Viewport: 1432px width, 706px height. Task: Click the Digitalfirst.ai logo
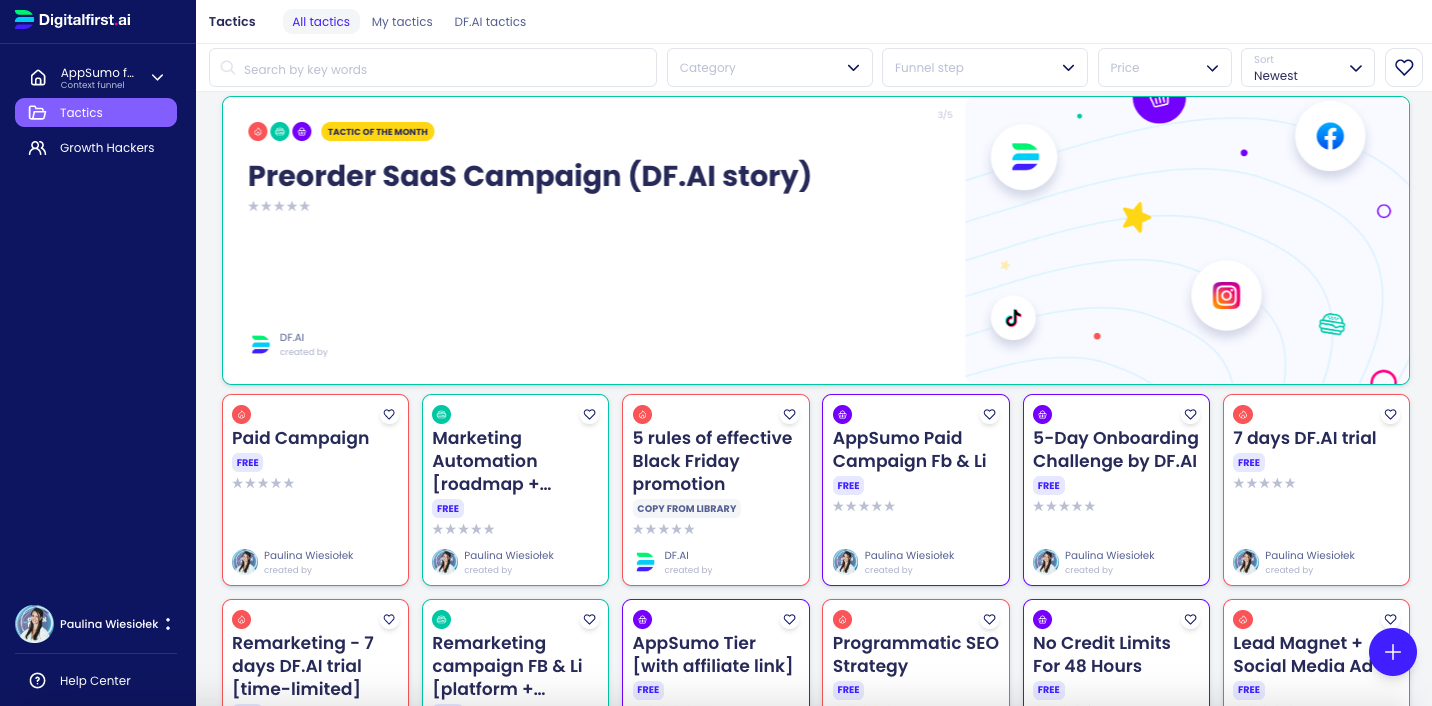tap(72, 20)
